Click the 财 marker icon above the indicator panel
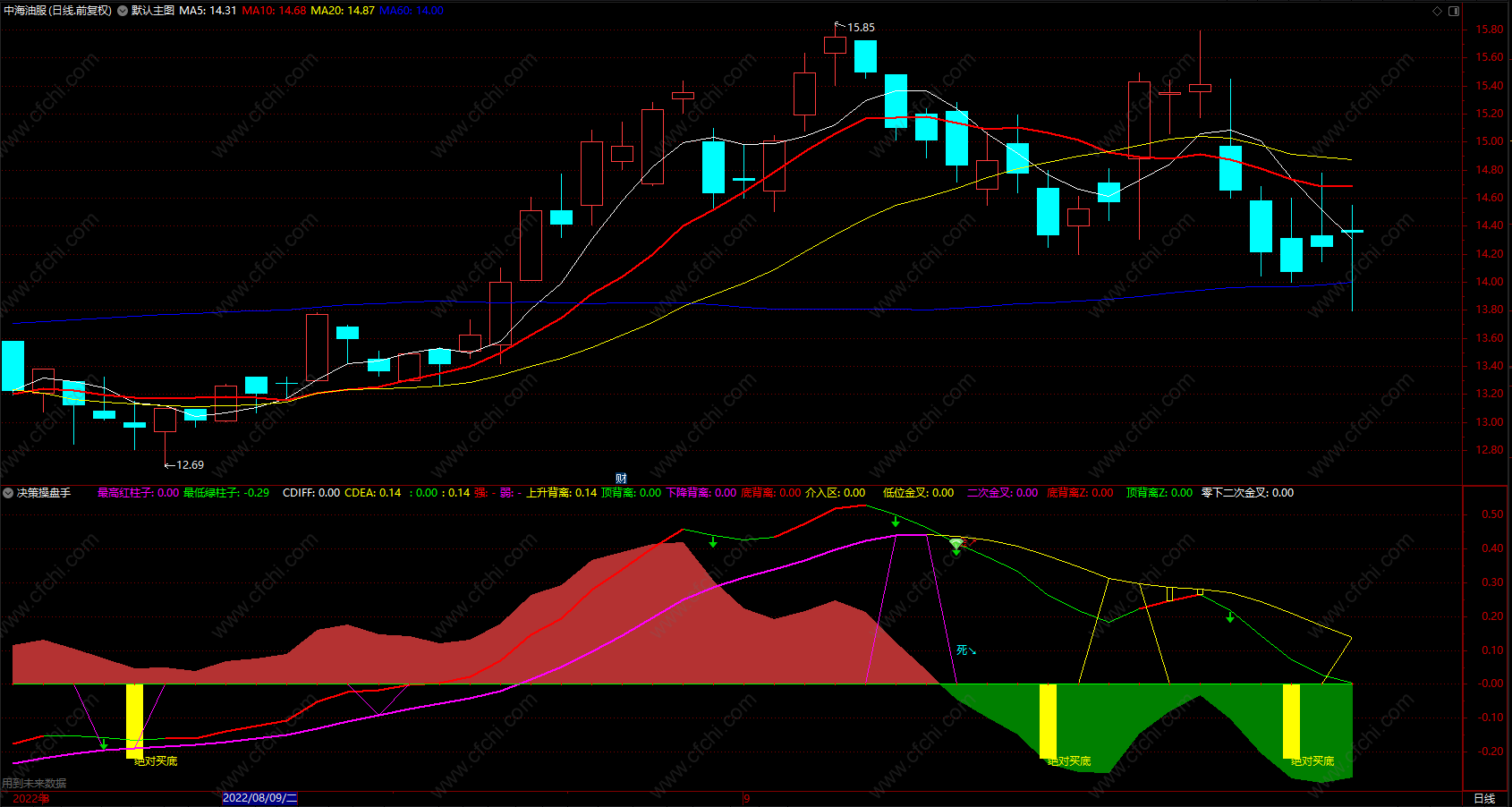Viewport: 1512px width, 807px height. point(621,479)
